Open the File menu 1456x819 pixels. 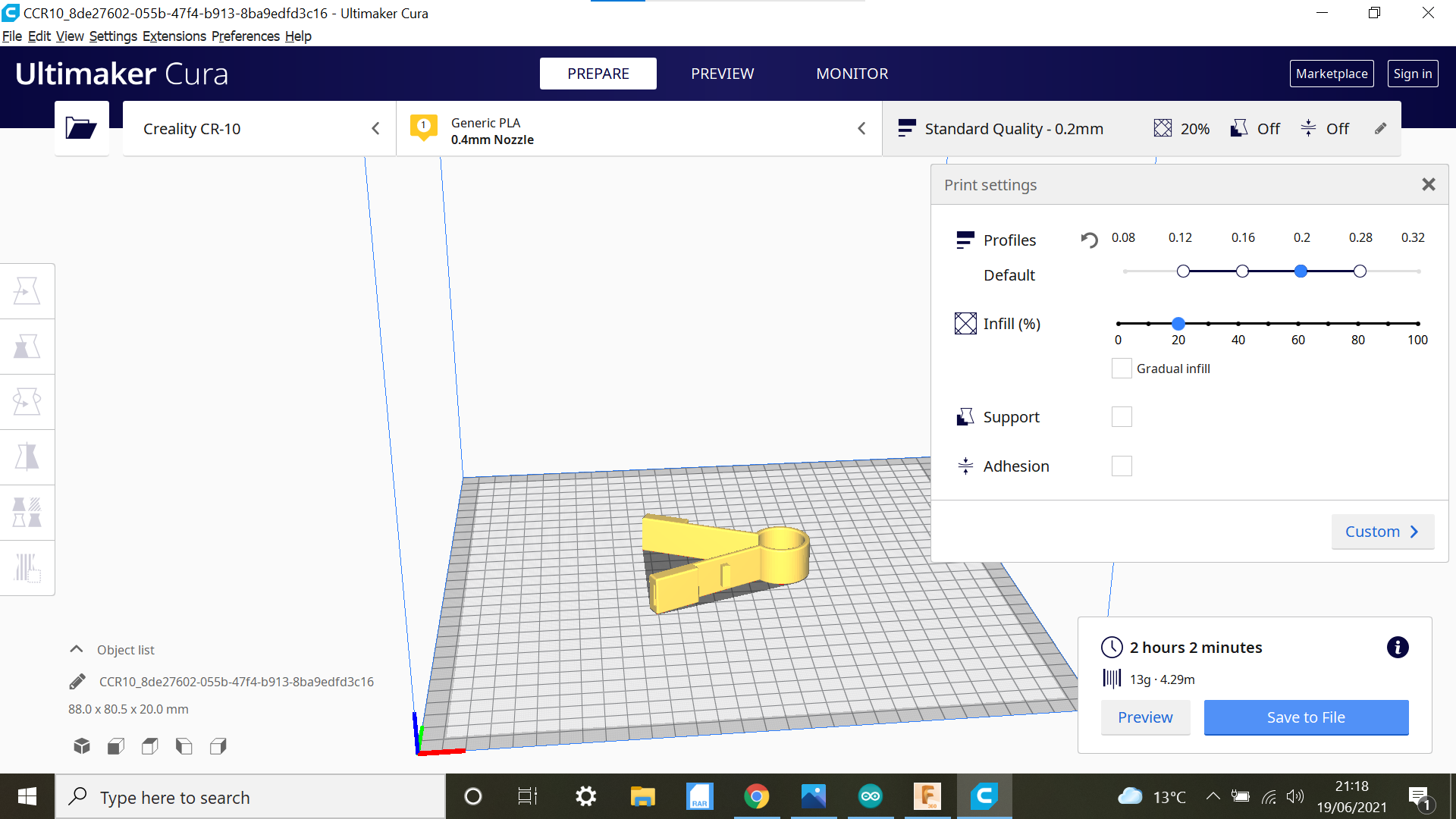[x=12, y=36]
